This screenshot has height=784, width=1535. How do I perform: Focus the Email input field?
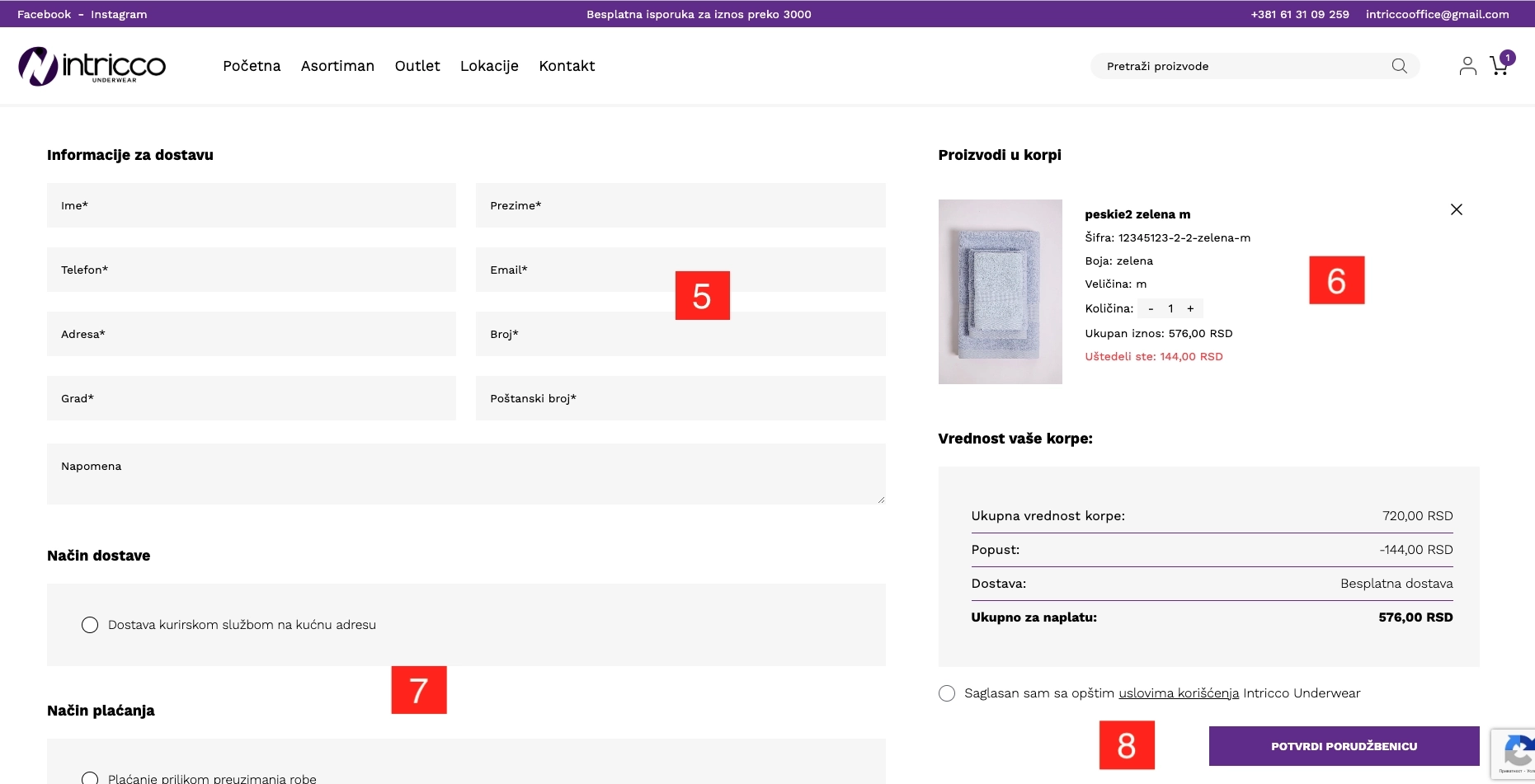680,270
